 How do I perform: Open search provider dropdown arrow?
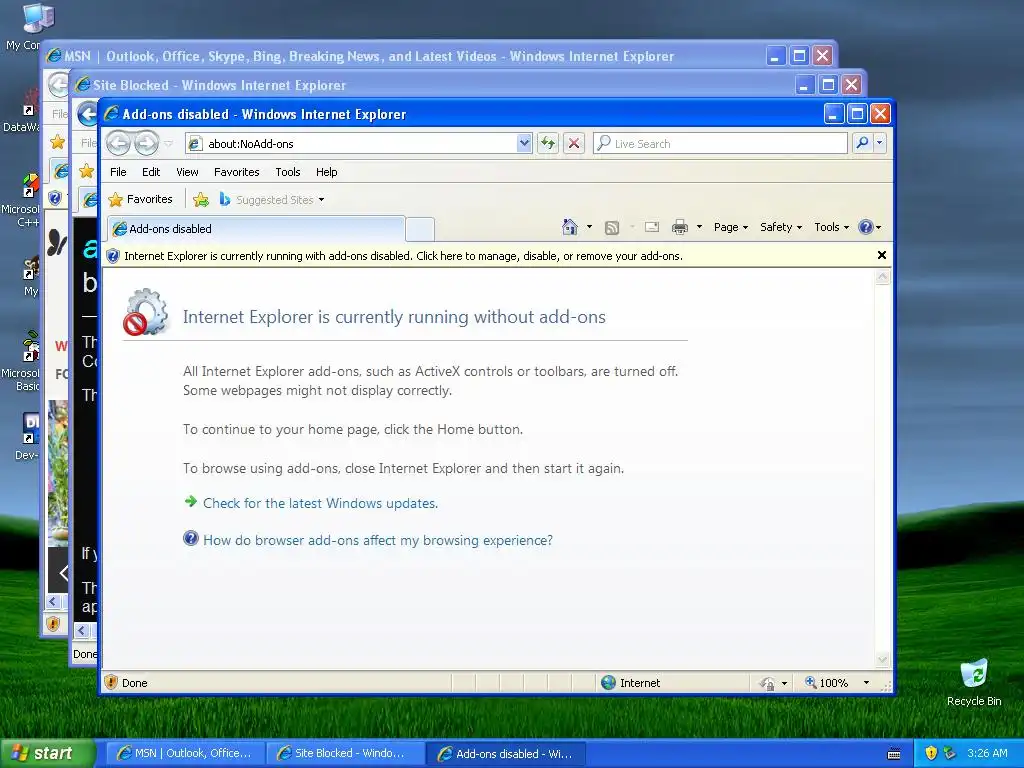(880, 143)
